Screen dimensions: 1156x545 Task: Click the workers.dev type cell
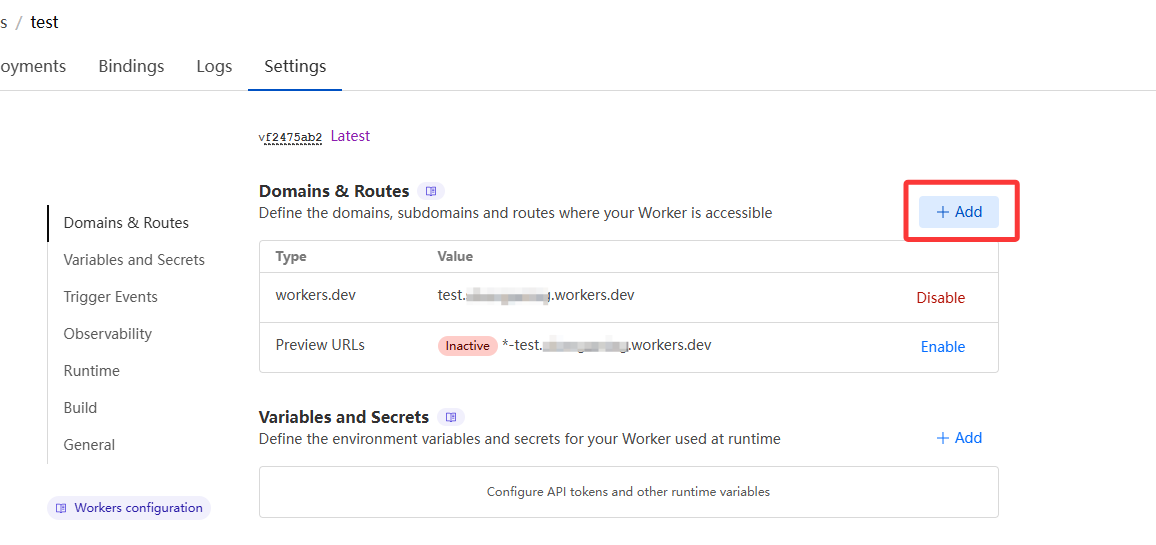[316, 295]
